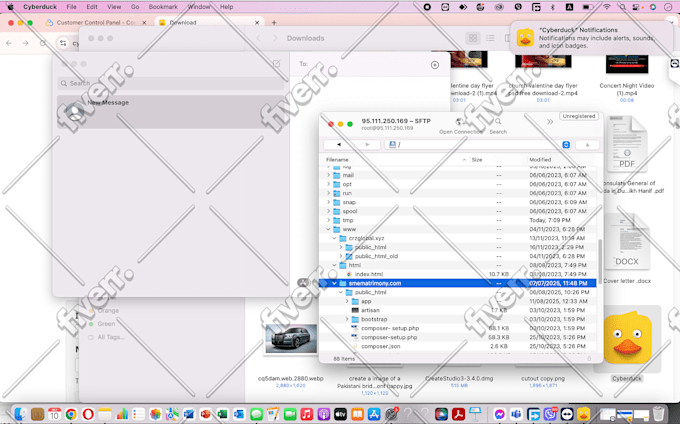Click the Open Connection icon in Cyberduck
Viewport: 680px width, 424px height.
pyautogui.click(x=460, y=122)
